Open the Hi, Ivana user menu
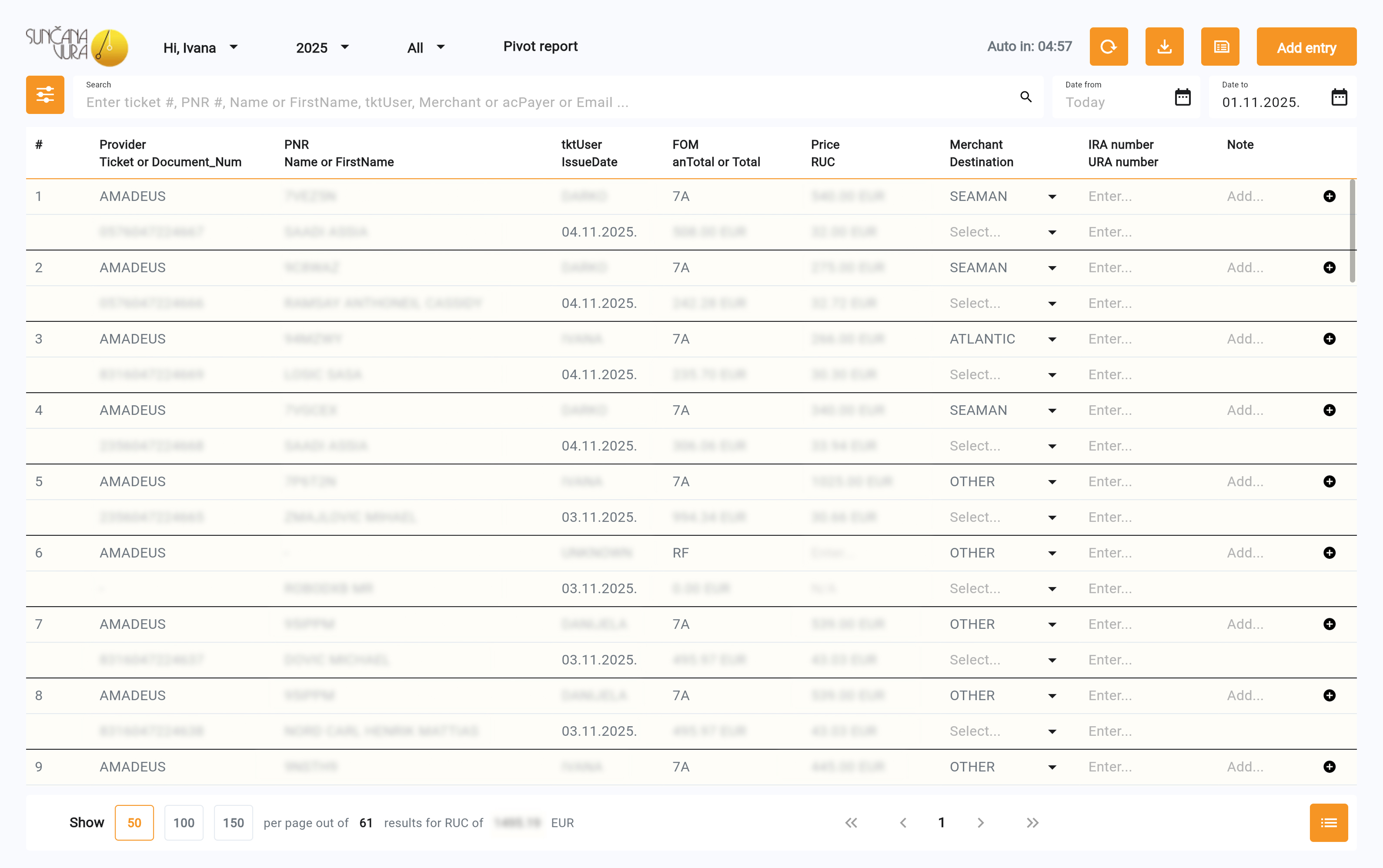1383x868 pixels. (x=200, y=48)
